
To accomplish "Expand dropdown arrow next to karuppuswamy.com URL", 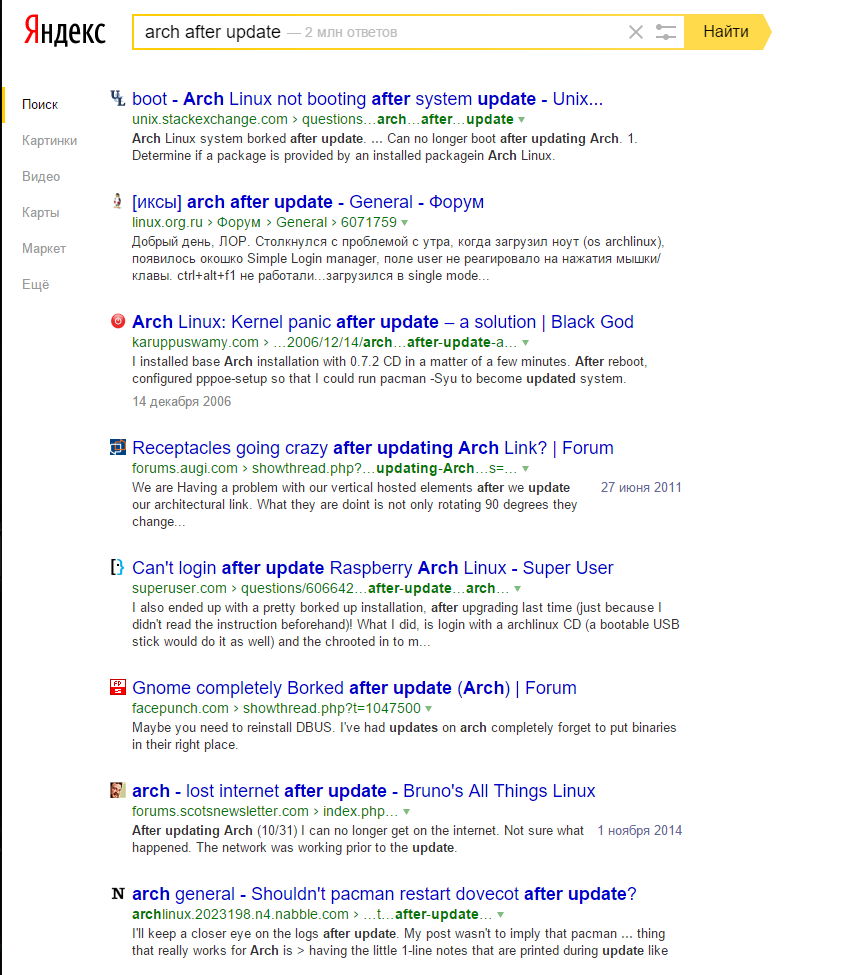I will [x=526, y=343].
